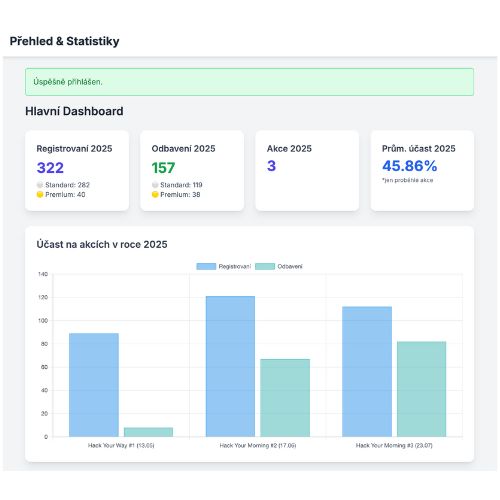Select teal checked-in bar for Hack Your Way #1
This screenshot has width=500, height=500.
pyautogui.click(x=148, y=432)
